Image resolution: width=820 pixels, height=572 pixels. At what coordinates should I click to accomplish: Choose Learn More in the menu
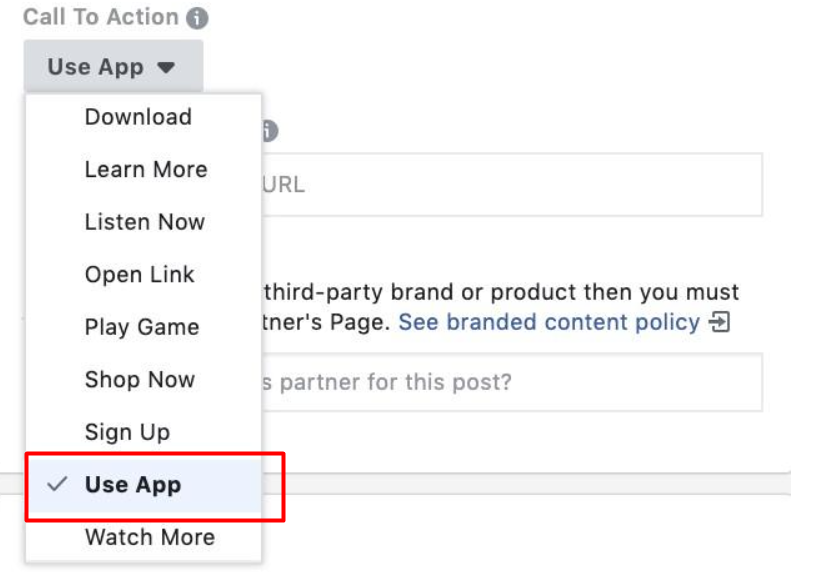(x=146, y=169)
